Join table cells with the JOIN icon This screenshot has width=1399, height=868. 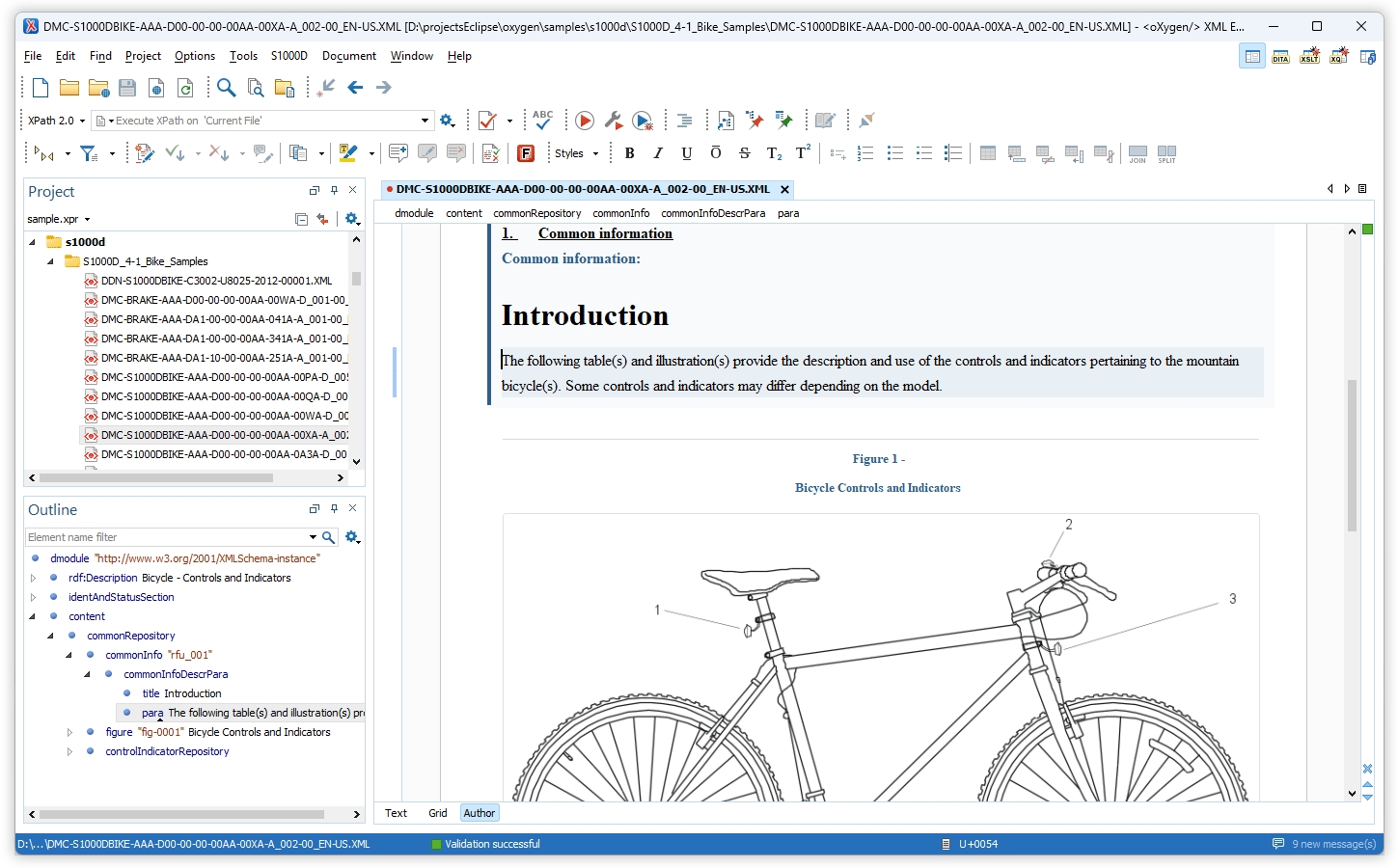coord(1137,152)
